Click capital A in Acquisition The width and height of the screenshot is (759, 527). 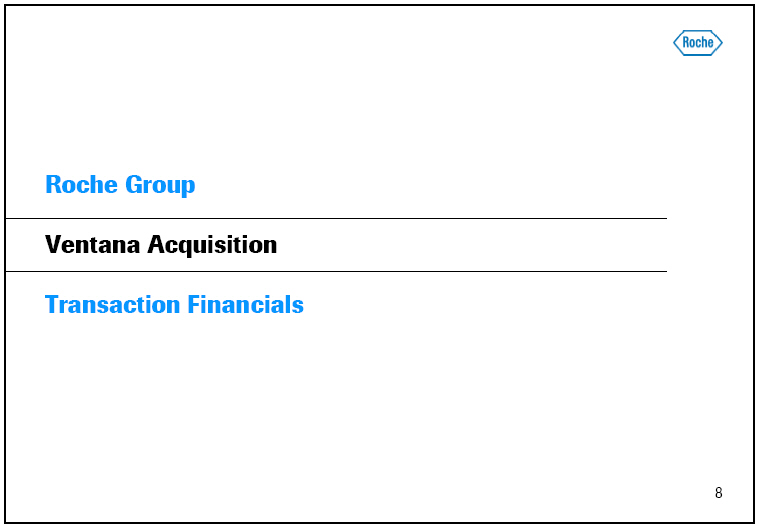click(x=155, y=244)
